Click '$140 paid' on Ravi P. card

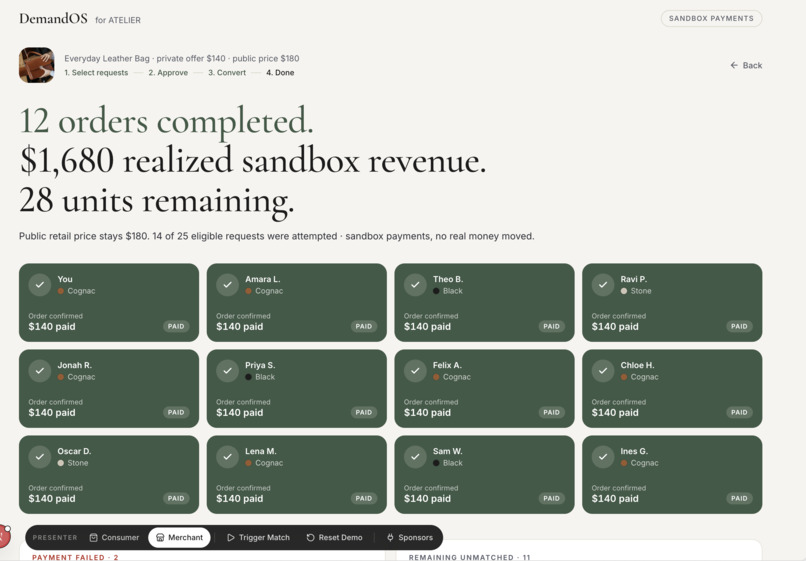(x=615, y=327)
